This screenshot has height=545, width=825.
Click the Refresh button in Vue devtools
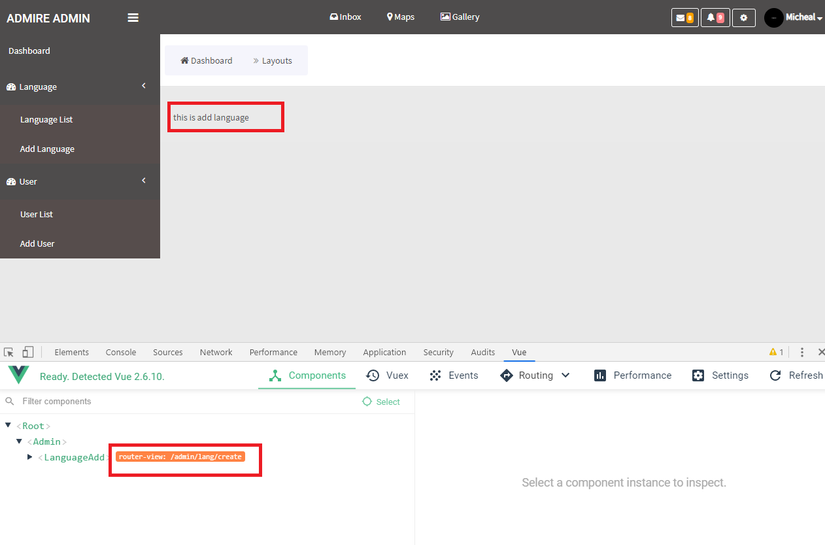click(796, 376)
